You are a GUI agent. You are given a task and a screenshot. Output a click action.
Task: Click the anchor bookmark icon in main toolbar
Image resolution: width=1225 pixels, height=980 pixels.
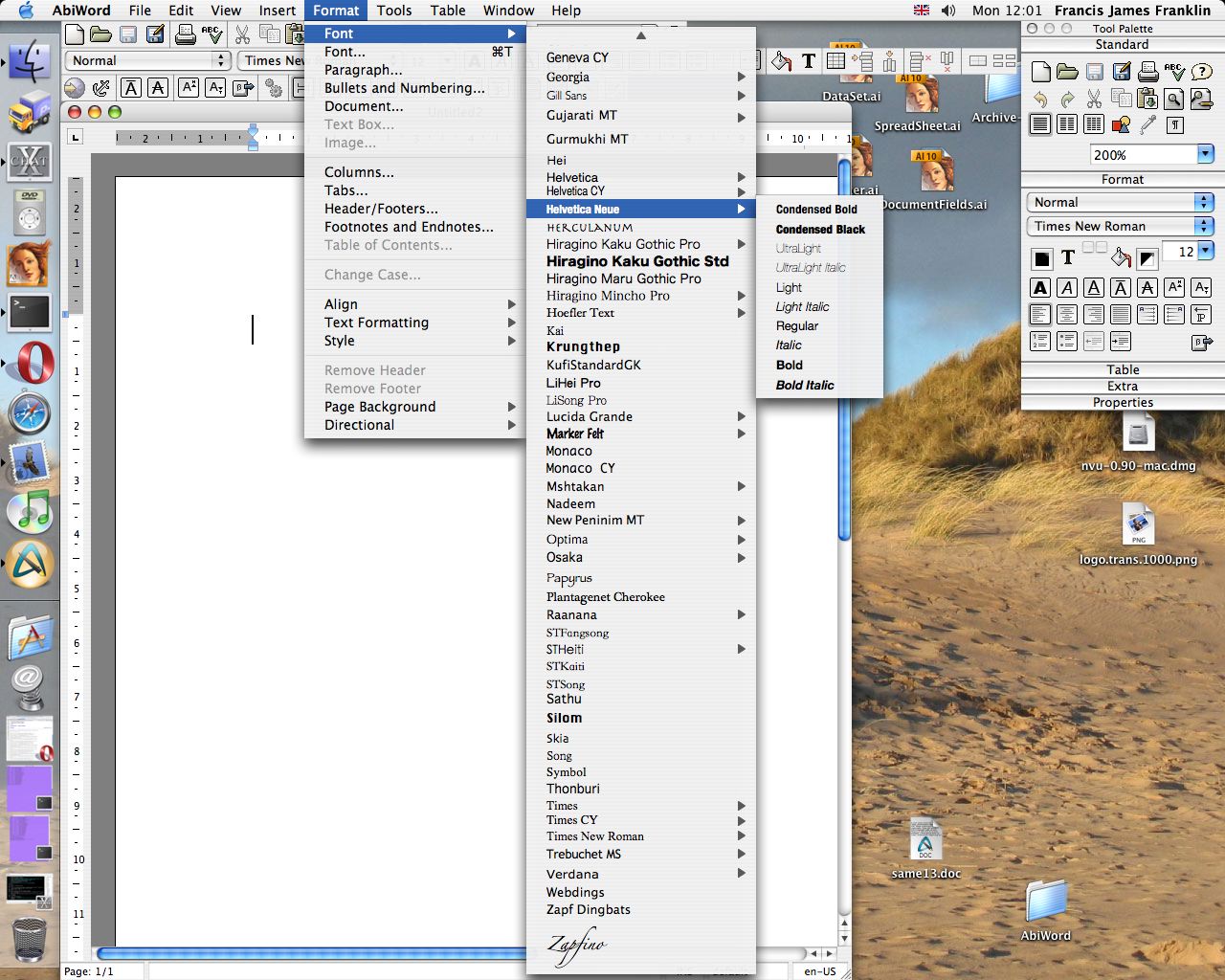(x=100, y=88)
